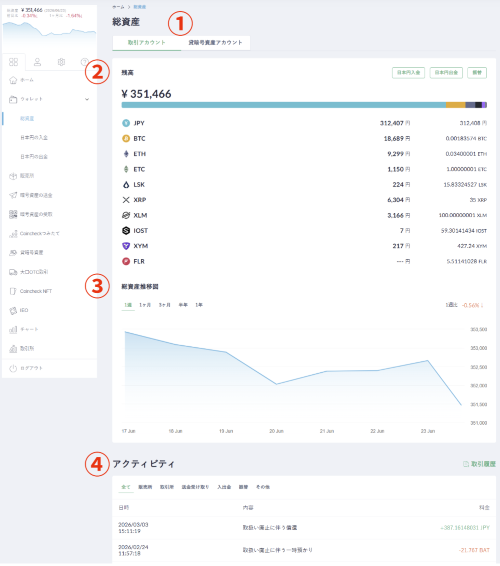Click the LSK coin icon
500x566 pixels.
pos(126,184)
